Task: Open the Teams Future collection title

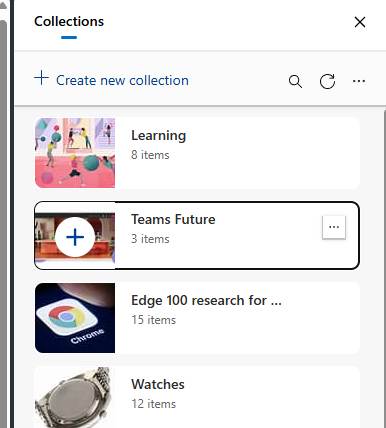Action: pyautogui.click(x=173, y=219)
